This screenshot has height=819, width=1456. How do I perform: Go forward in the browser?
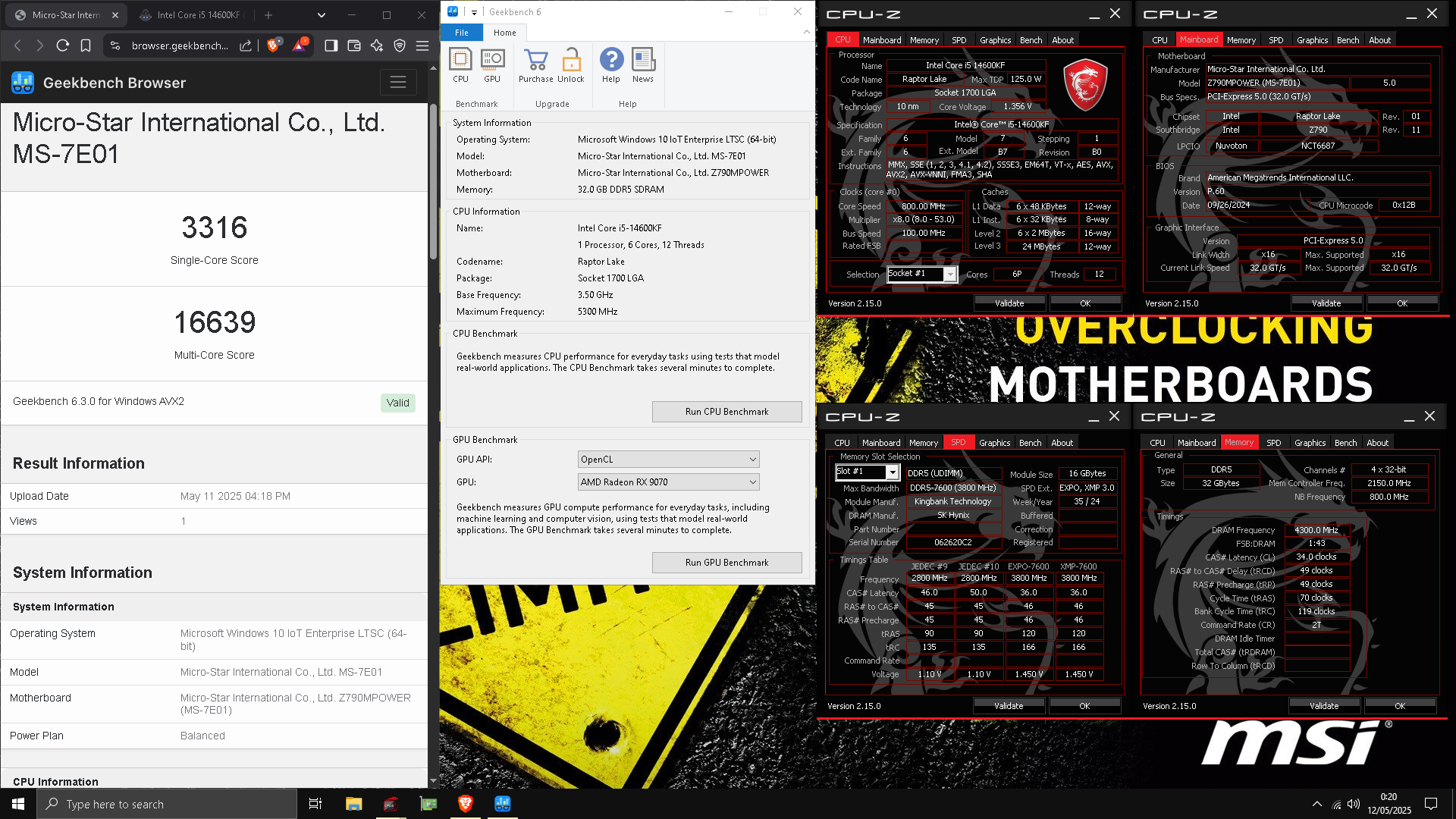click(x=40, y=45)
